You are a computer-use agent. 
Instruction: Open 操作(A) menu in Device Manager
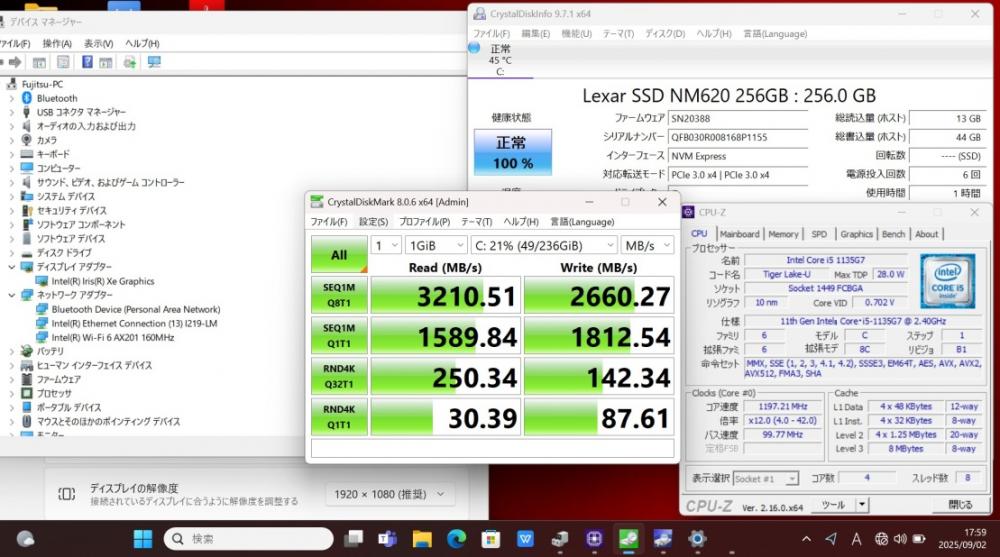point(57,43)
